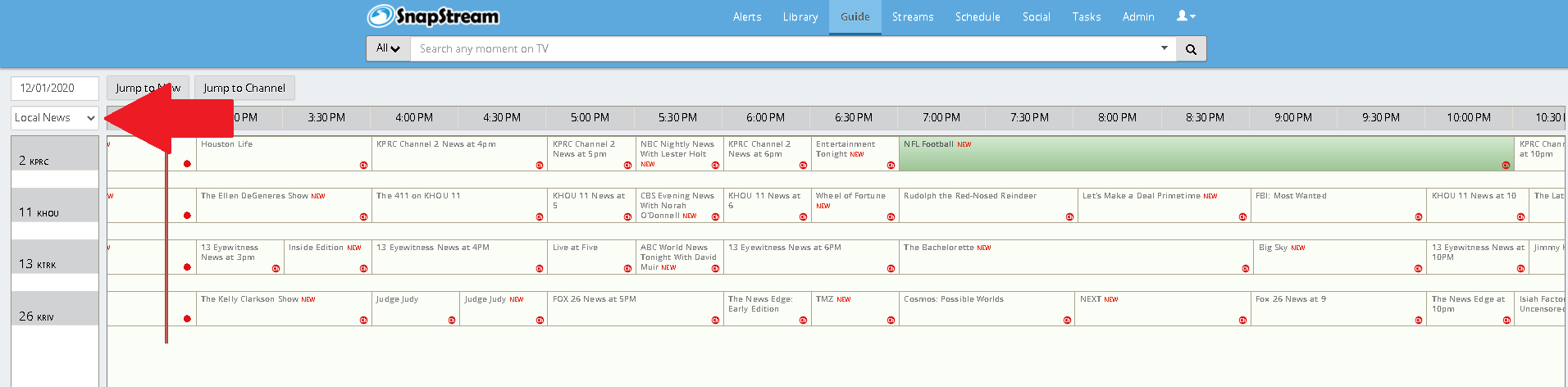
Task: Open the Schedule page
Action: [978, 16]
